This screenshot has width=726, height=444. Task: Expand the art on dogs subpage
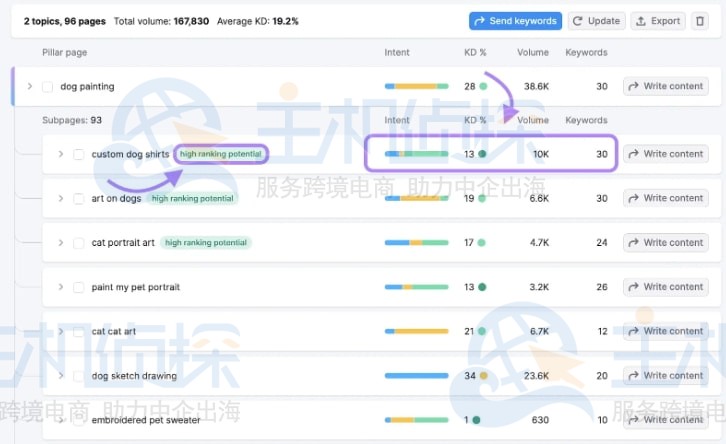(x=61, y=199)
